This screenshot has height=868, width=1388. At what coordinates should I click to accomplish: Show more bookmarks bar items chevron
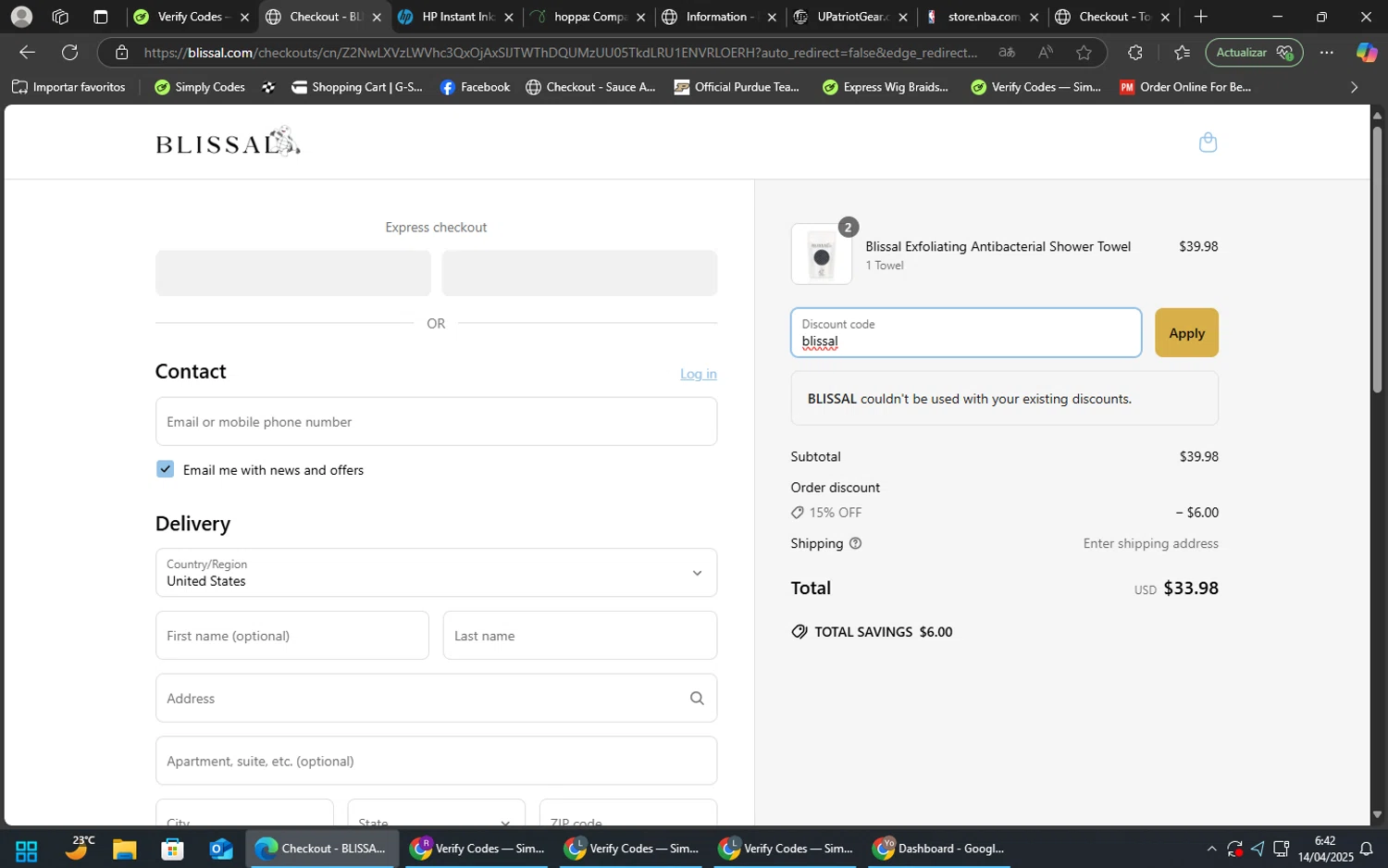click(x=1354, y=87)
